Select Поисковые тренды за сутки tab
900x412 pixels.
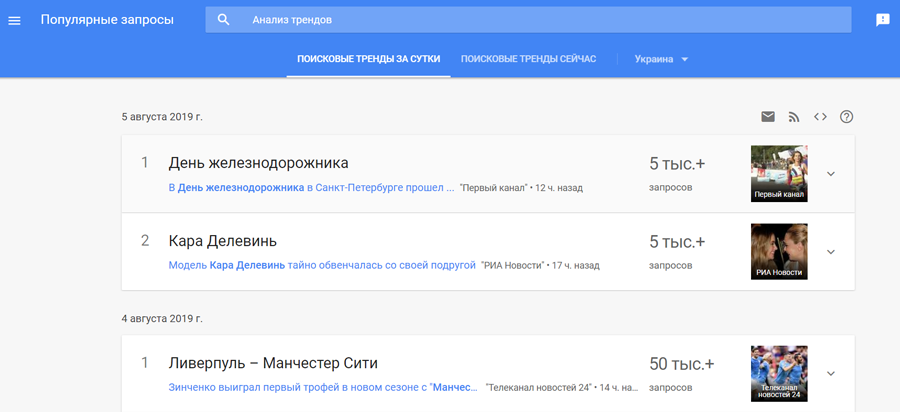pyautogui.click(x=368, y=59)
